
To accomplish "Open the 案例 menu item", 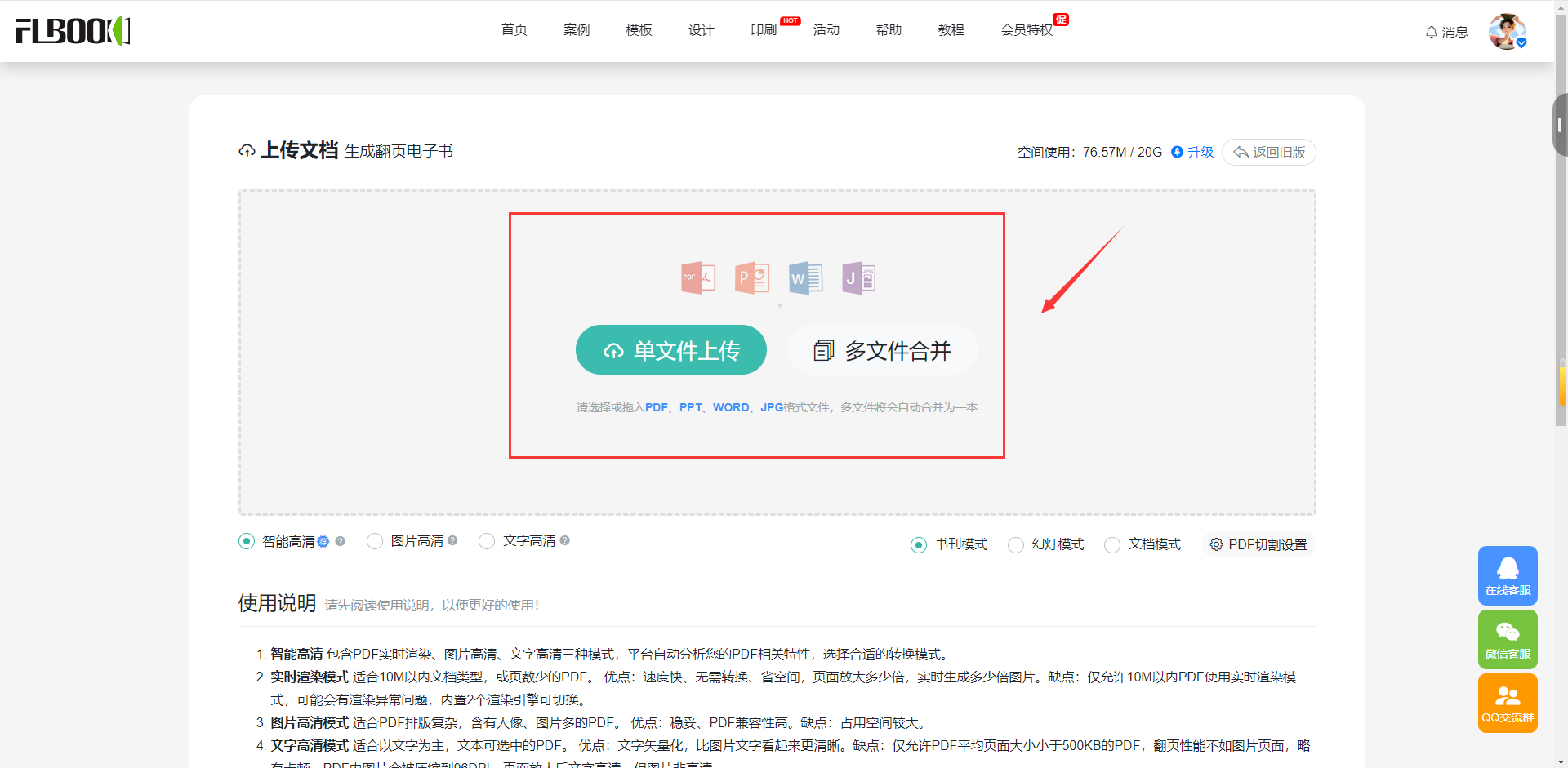I will 577,29.
